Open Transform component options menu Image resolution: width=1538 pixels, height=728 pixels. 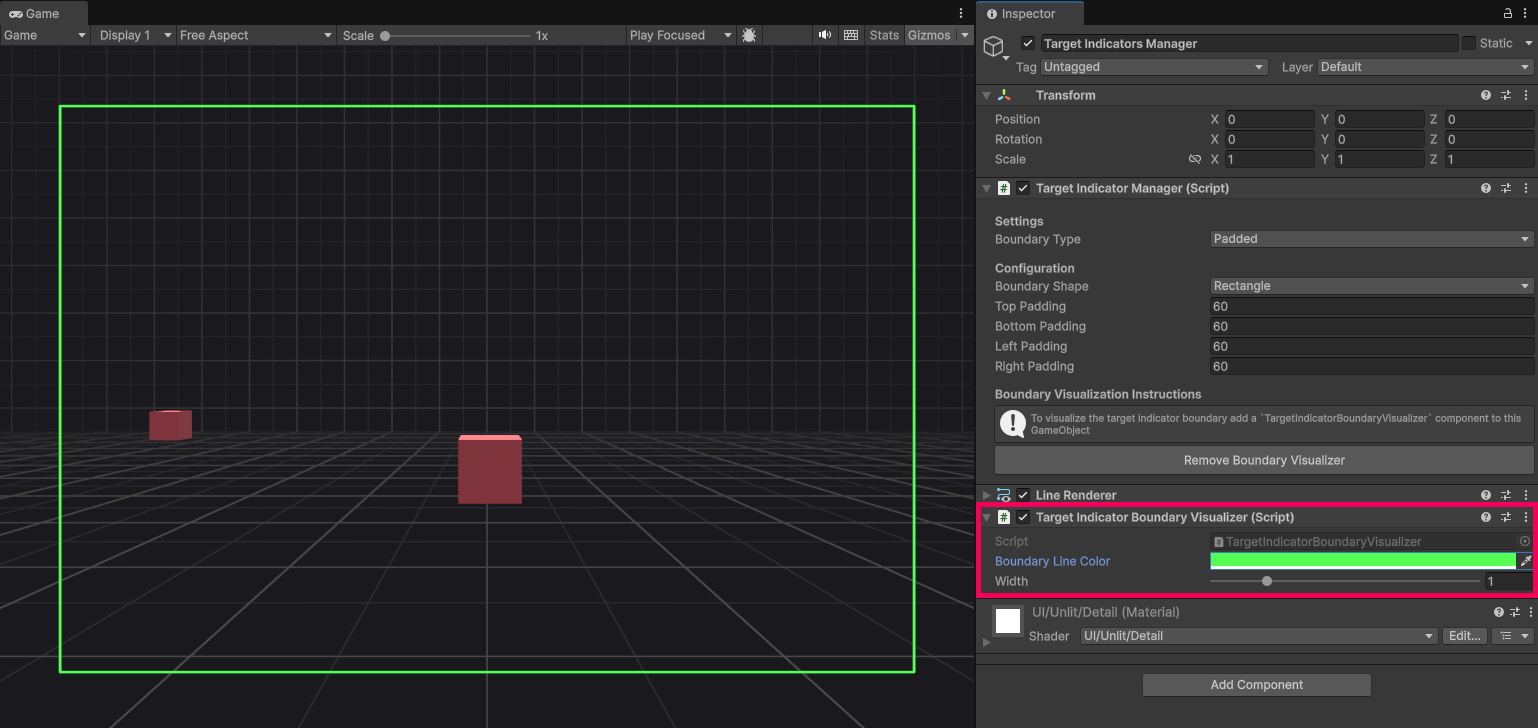(x=1526, y=95)
